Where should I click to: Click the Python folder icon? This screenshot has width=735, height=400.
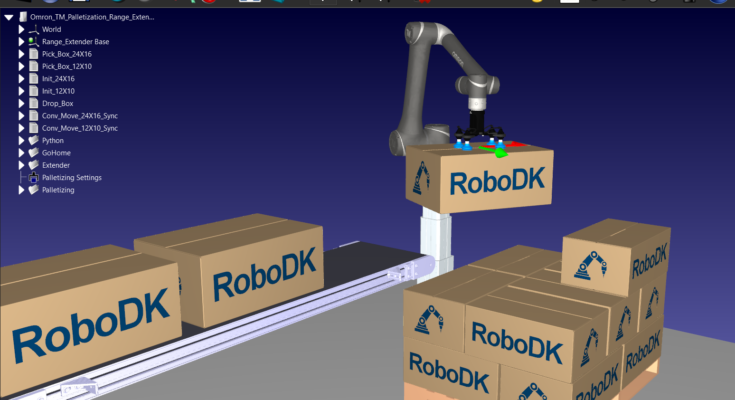coord(33,140)
